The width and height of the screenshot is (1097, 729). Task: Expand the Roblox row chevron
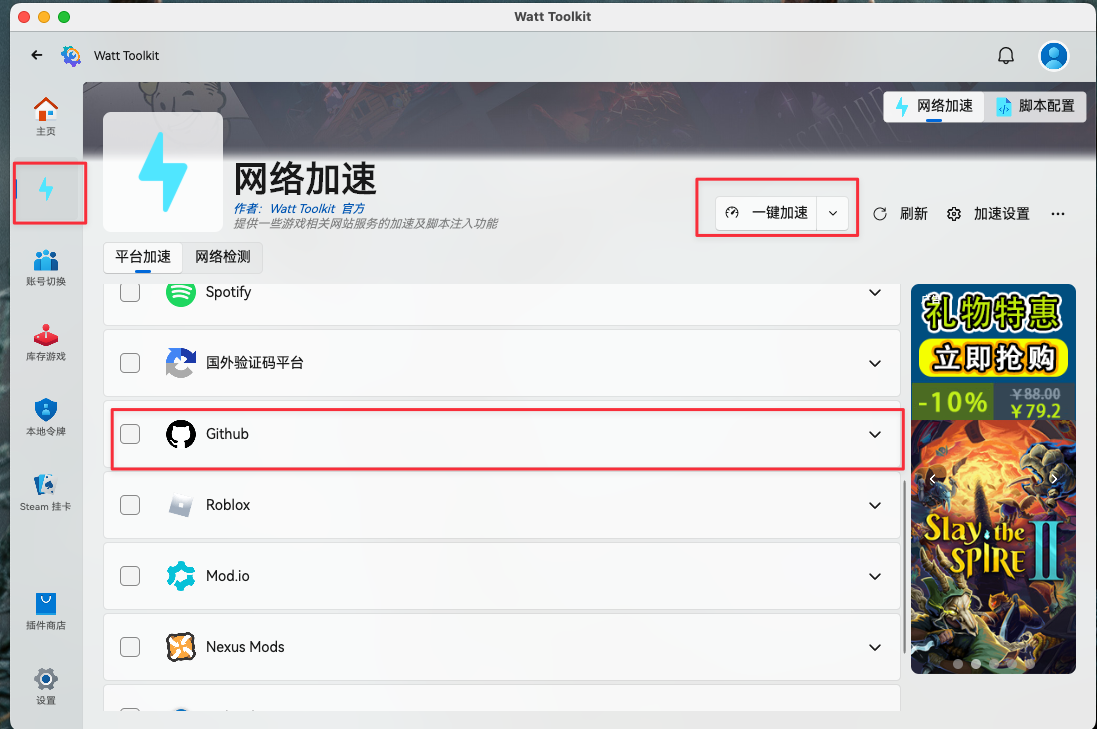point(875,505)
